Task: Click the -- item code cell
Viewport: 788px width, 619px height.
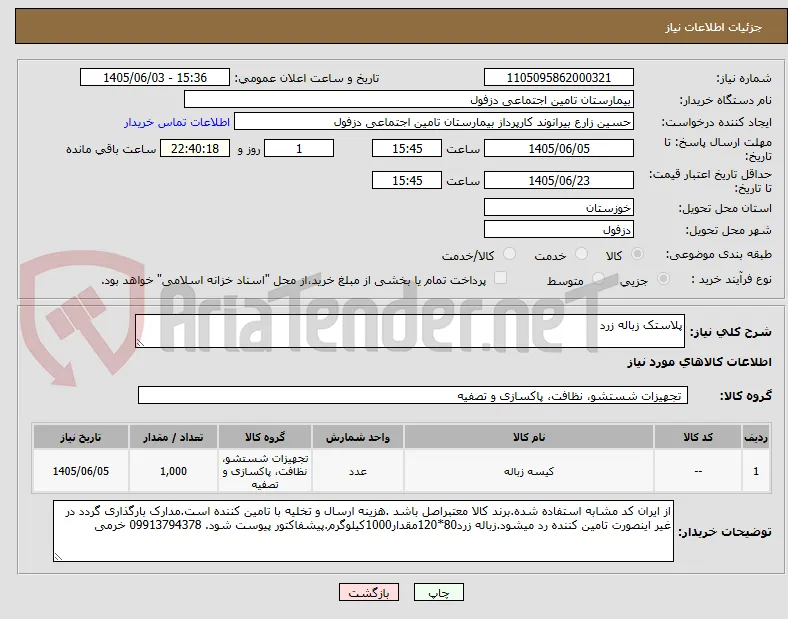Action: (x=698, y=471)
